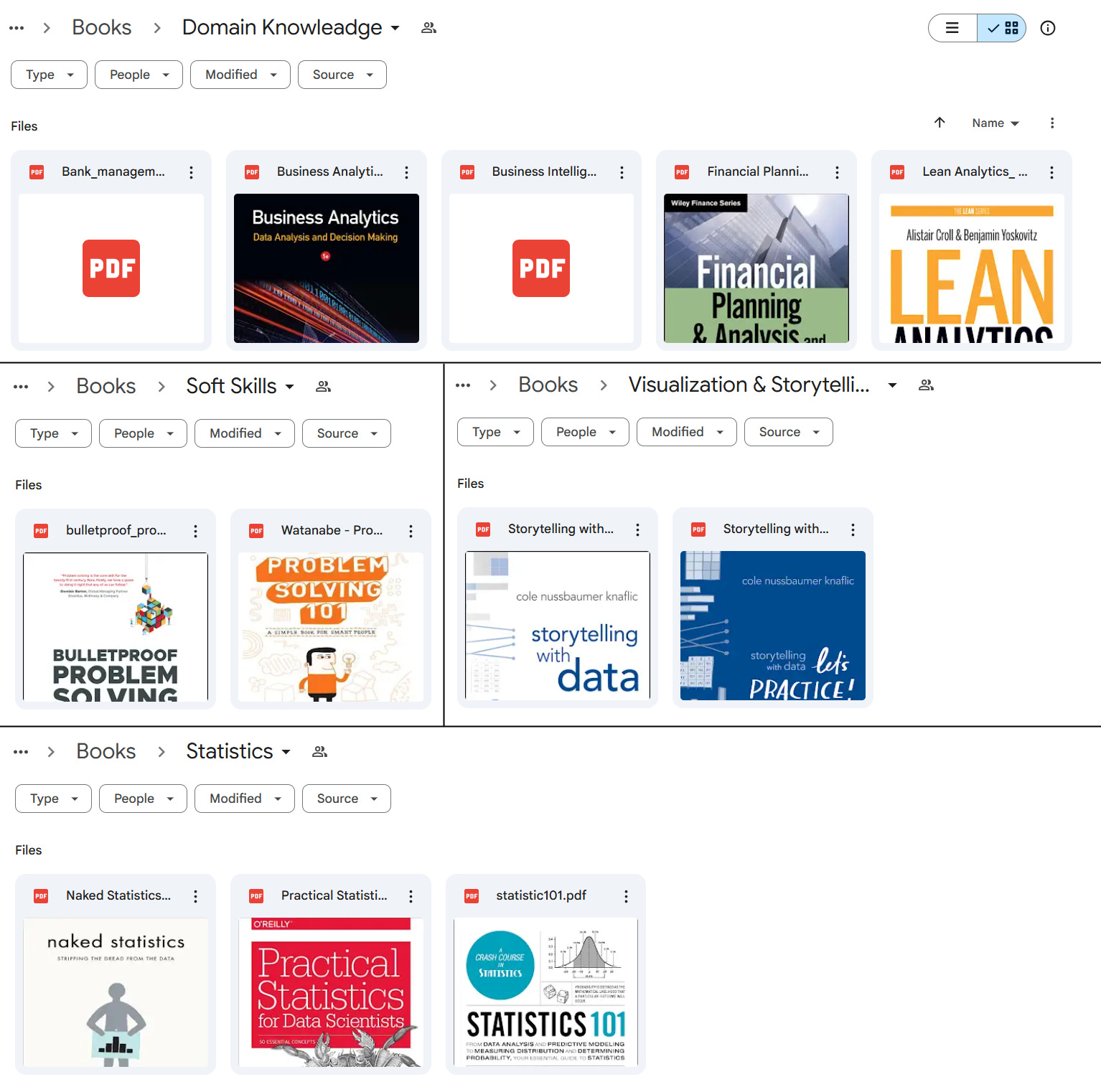Open Business Analytics book cover thumbnail
Image resolution: width=1101 pixels, height=1092 pixels.
pos(327,268)
